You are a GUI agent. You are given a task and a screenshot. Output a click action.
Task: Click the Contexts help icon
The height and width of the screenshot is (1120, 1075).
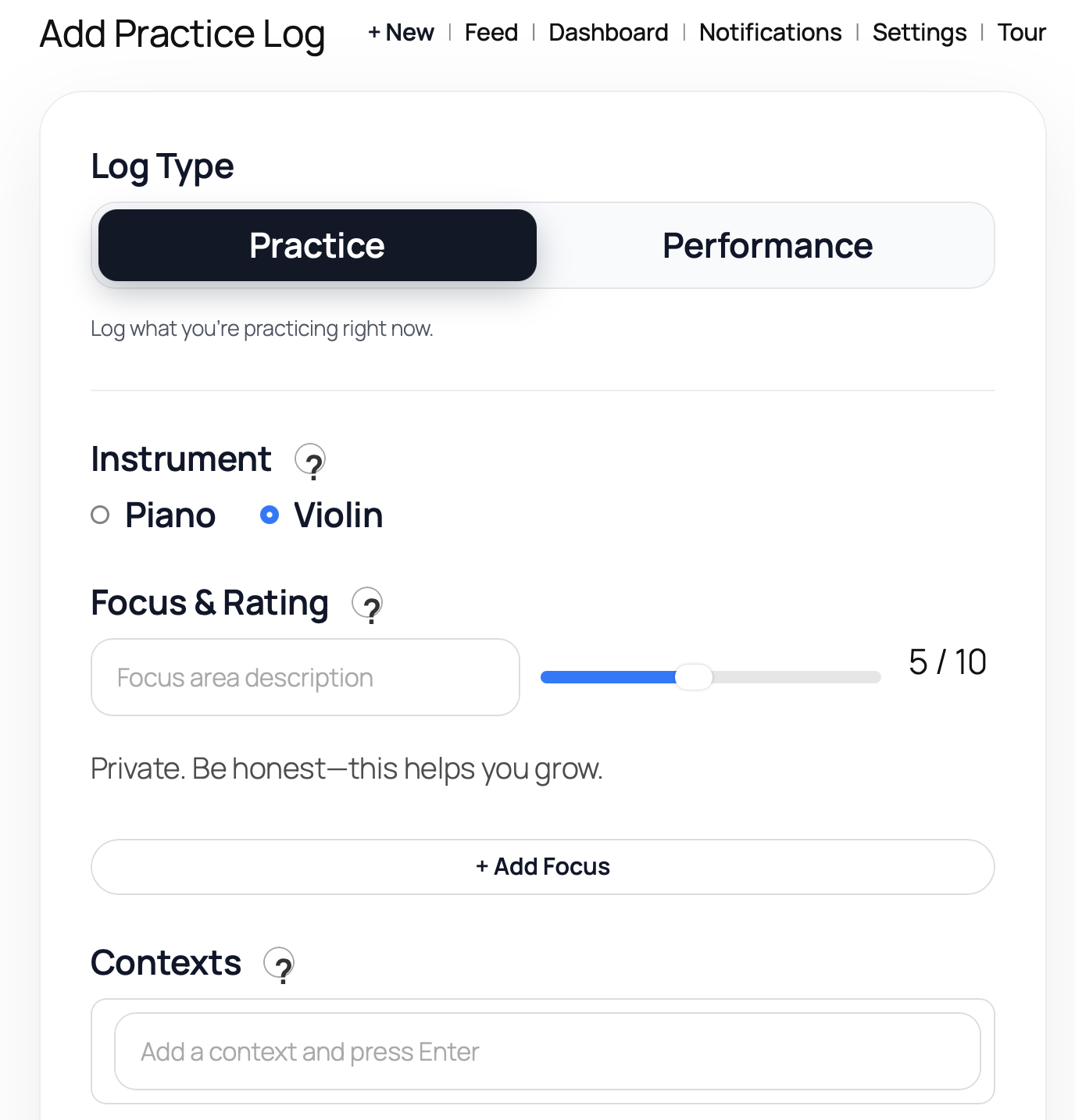point(281,965)
